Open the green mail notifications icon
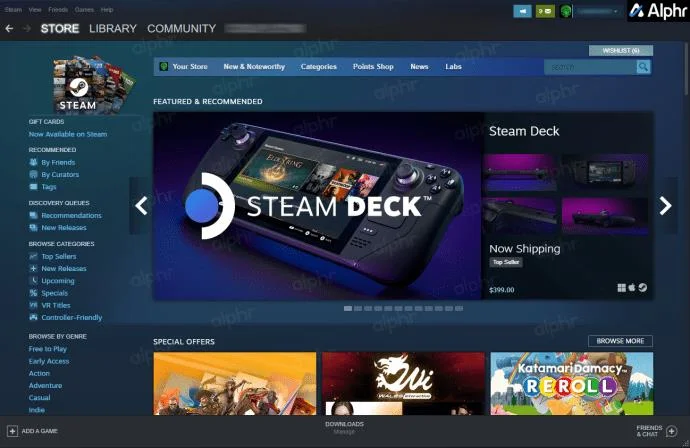Viewport: 690px width, 448px height. coord(545,11)
